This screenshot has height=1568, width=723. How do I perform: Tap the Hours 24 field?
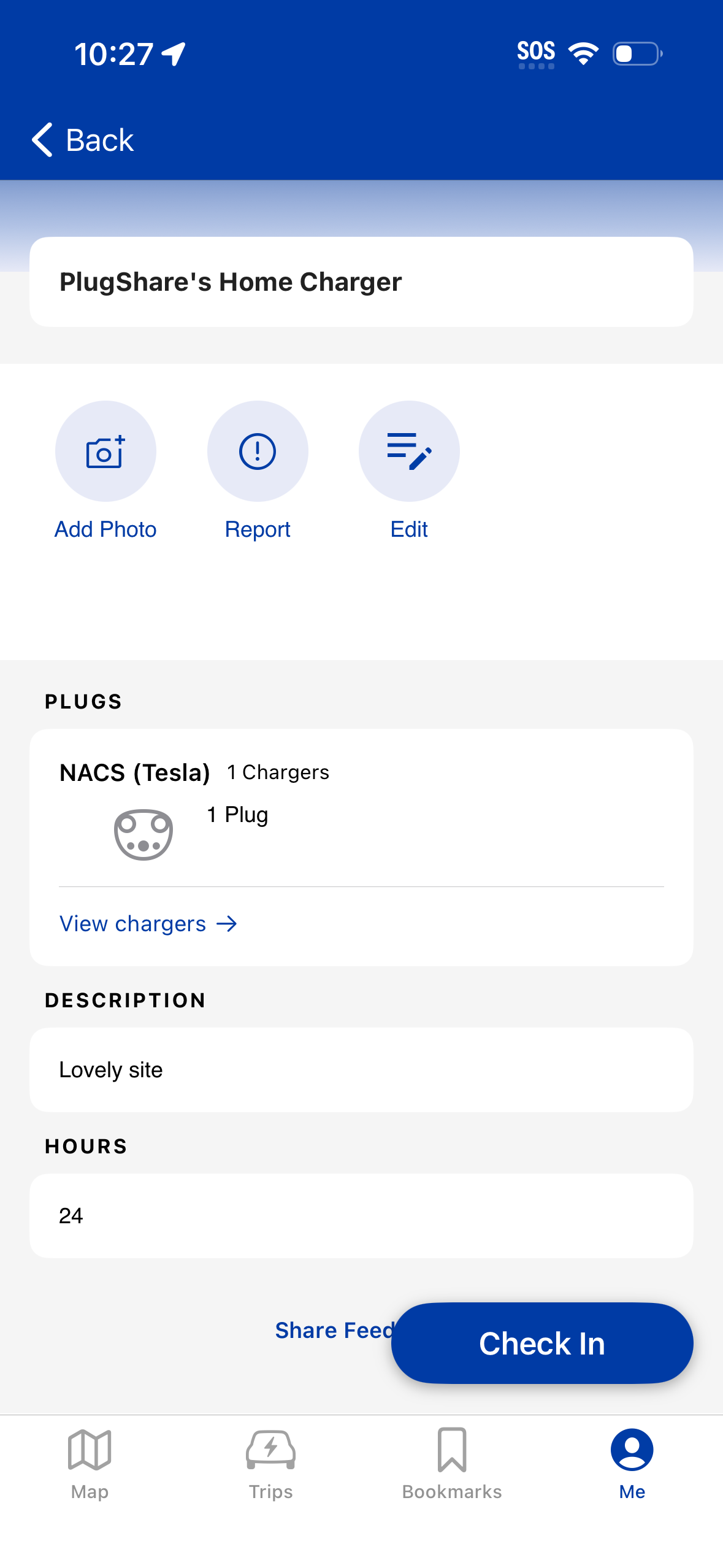click(361, 1216)
